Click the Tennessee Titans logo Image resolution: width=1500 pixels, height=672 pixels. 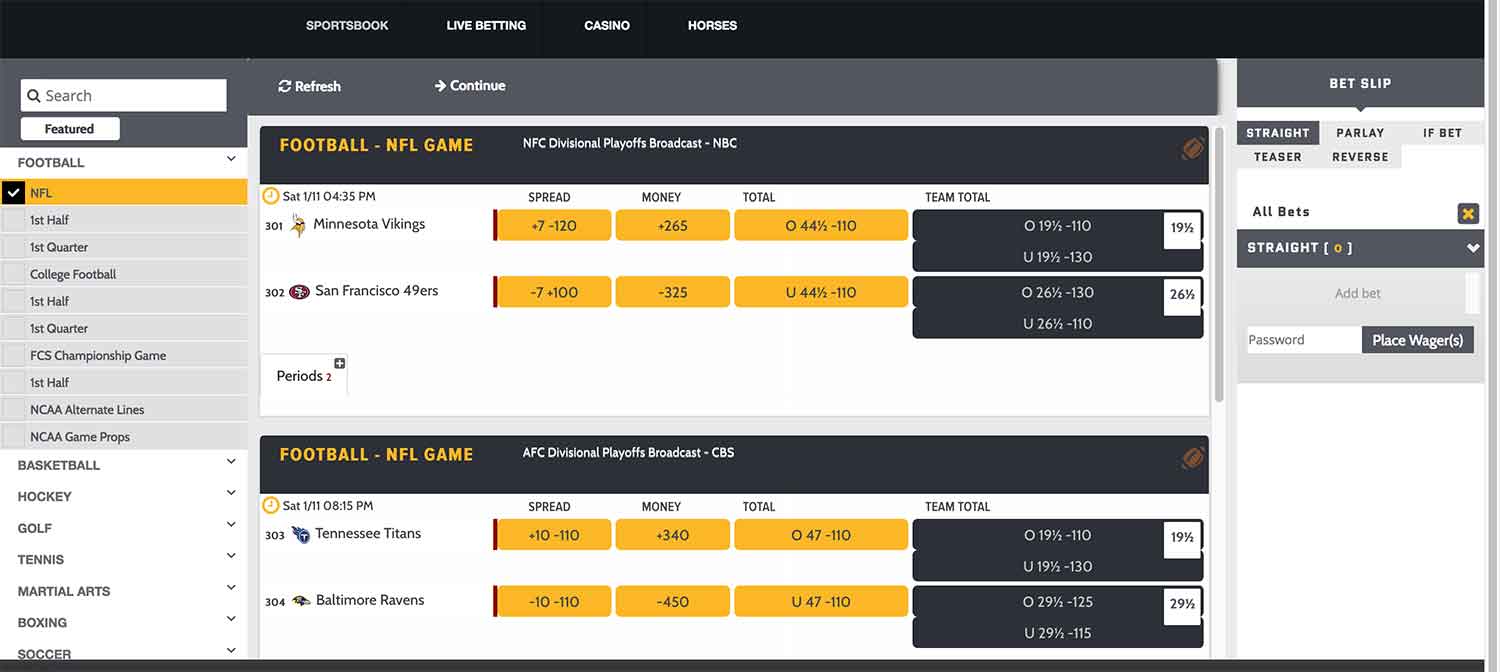click(x=300, y=534)
